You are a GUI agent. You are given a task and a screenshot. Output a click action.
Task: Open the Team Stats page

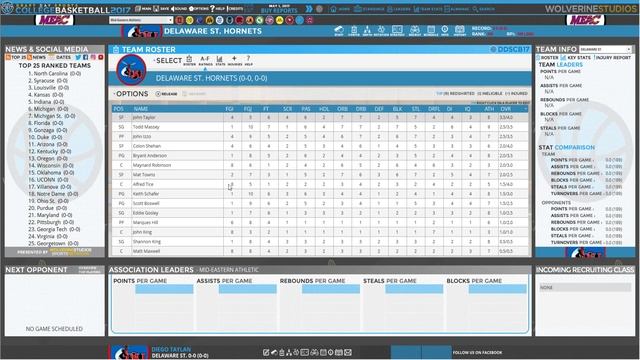click(428, 9)
